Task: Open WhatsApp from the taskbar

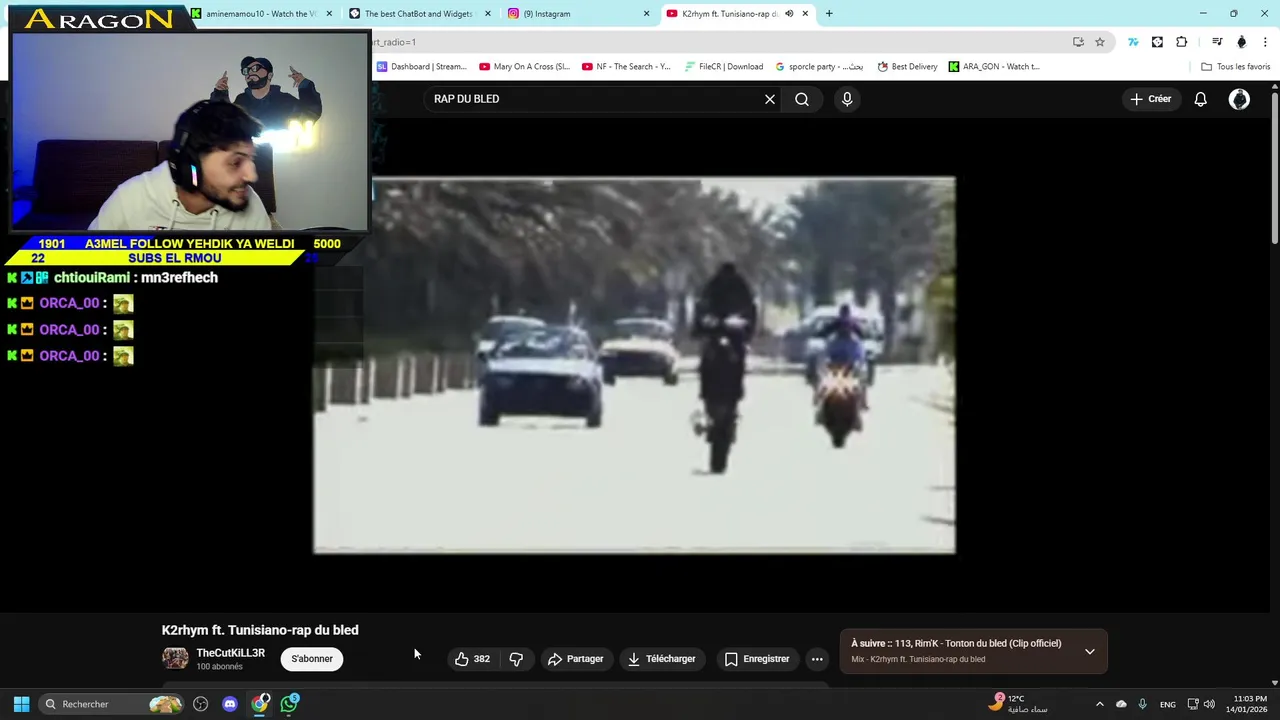Action: tap(289, 704)
